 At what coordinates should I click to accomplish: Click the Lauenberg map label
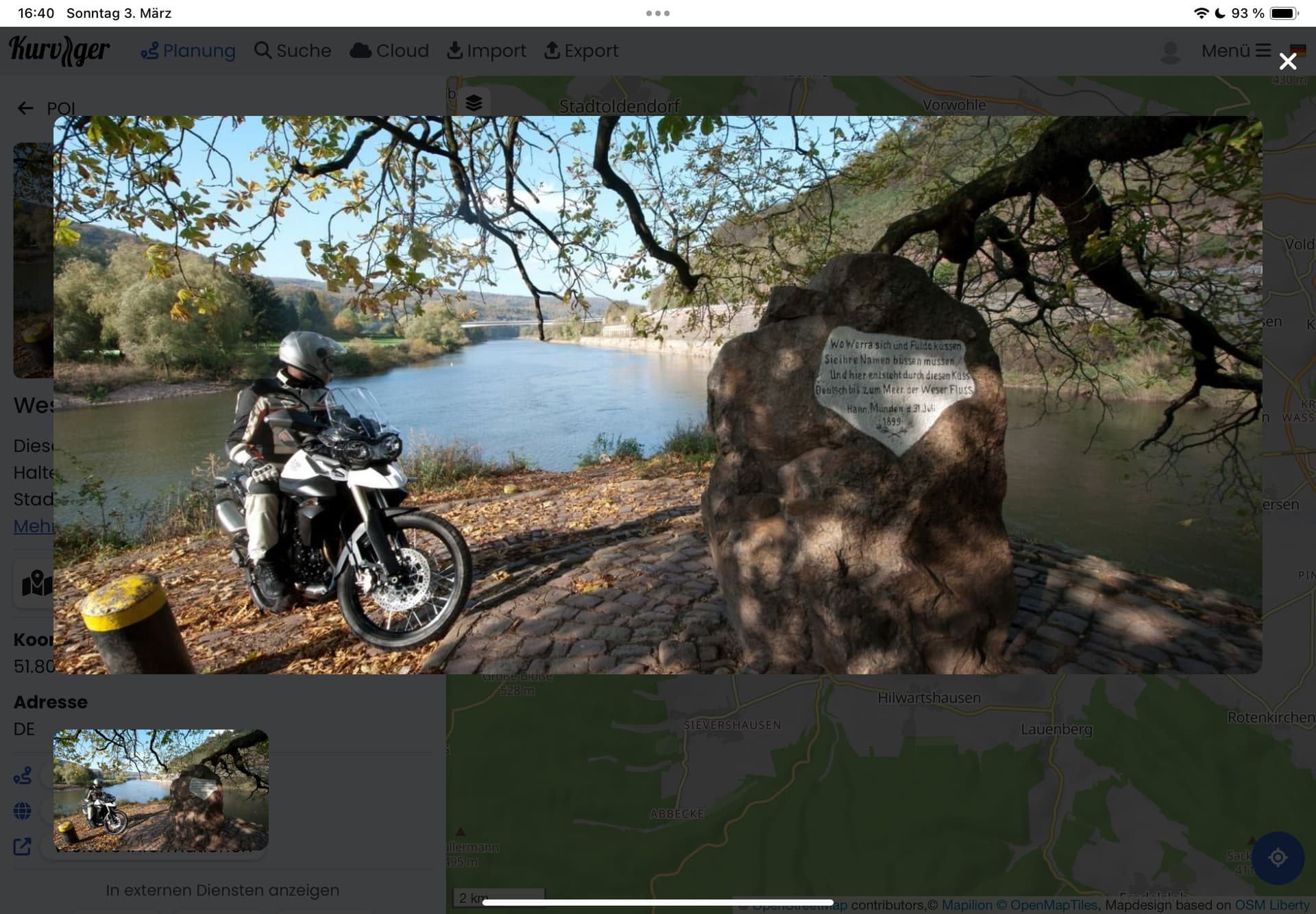(1056, 730)
